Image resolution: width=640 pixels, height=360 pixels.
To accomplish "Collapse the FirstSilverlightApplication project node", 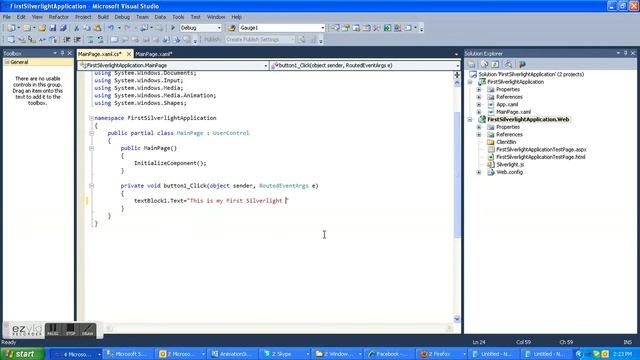I will click(470, 82).
